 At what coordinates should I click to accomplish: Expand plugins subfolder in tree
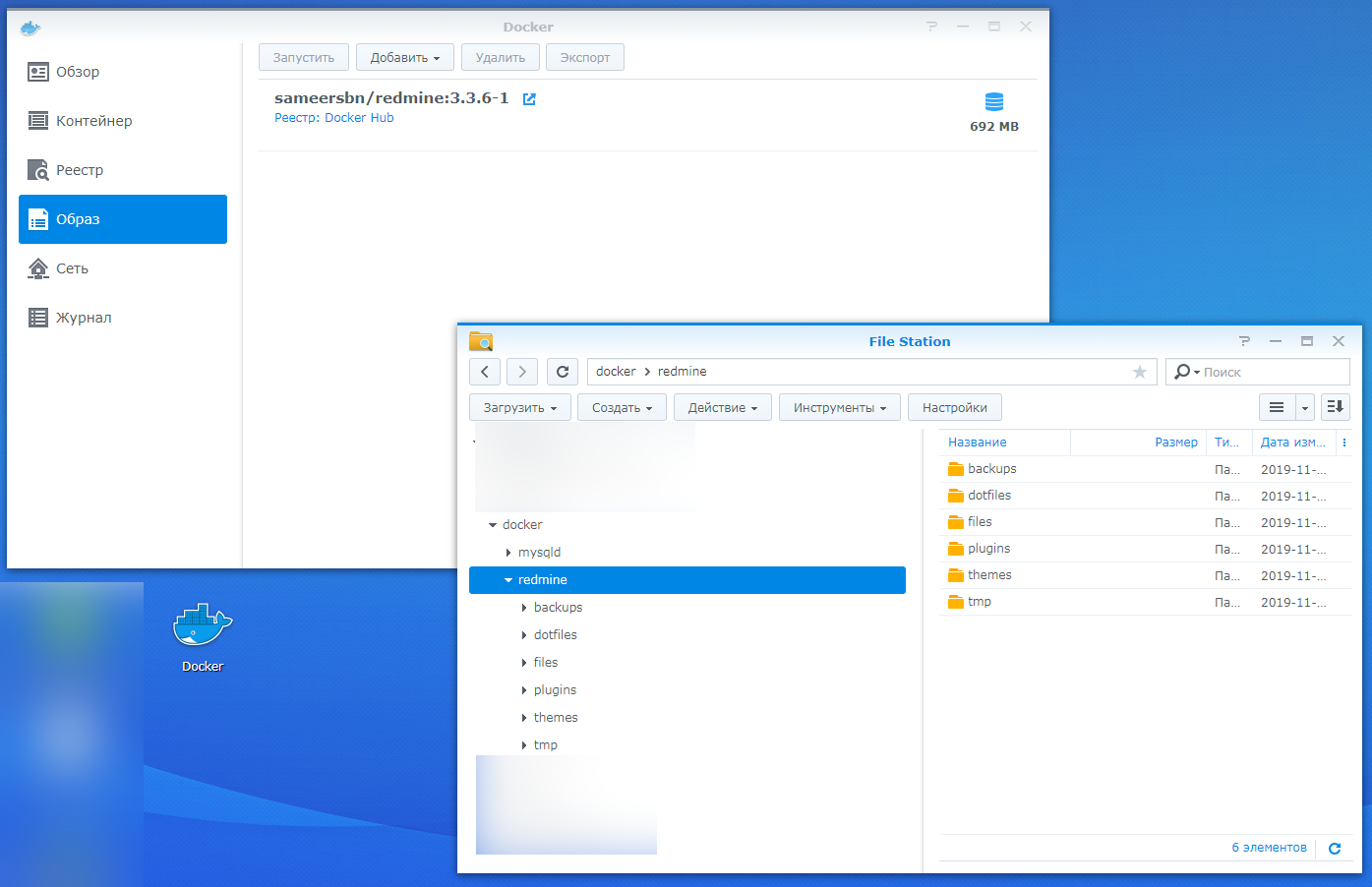tap(524, 690)
